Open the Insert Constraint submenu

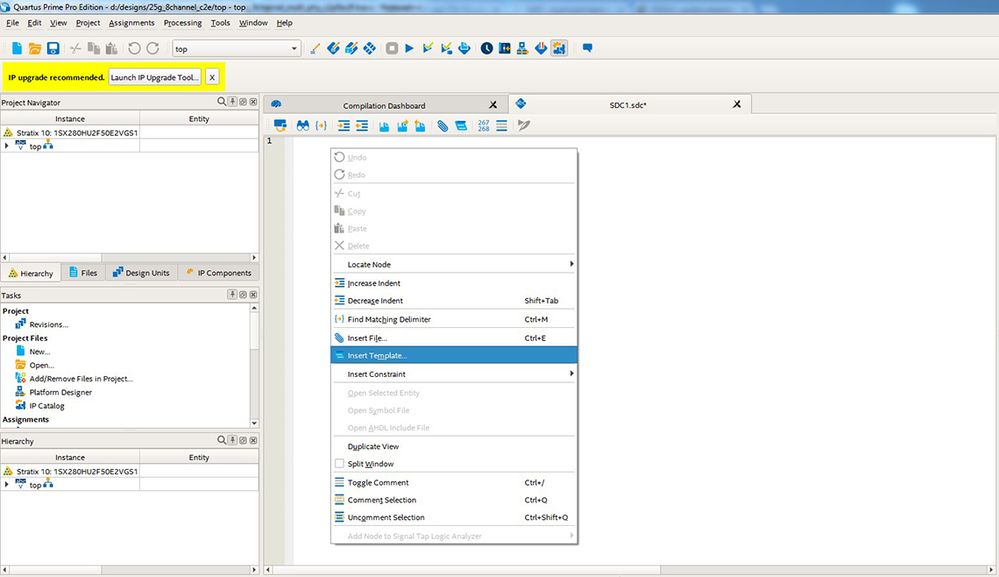tap(380, 373)
